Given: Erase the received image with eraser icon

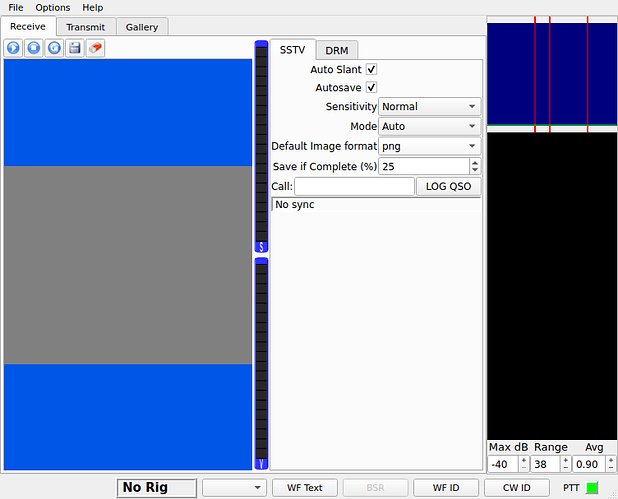Looking at the screenshot, I should pyautogui.click(x=95, y=48).
